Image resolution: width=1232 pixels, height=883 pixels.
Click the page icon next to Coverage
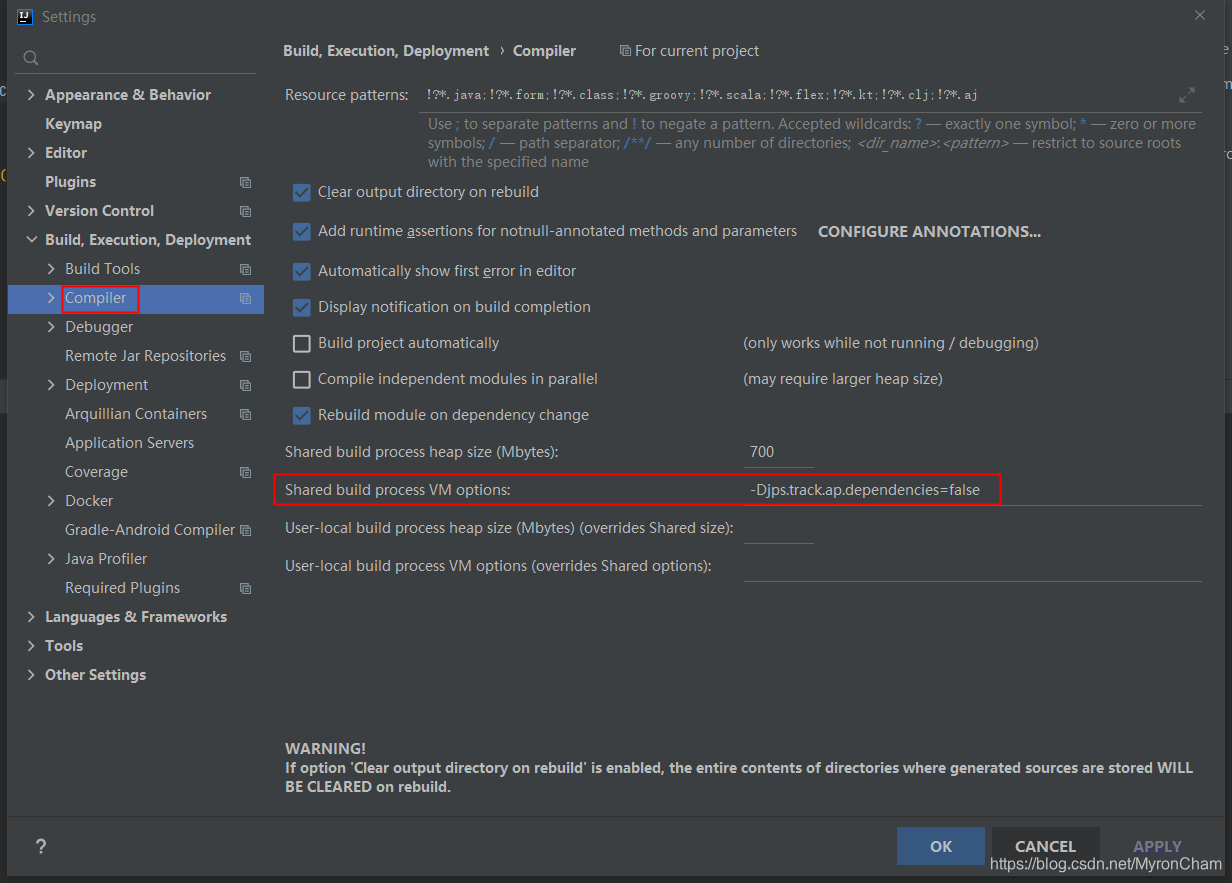(x=245, y=471)
